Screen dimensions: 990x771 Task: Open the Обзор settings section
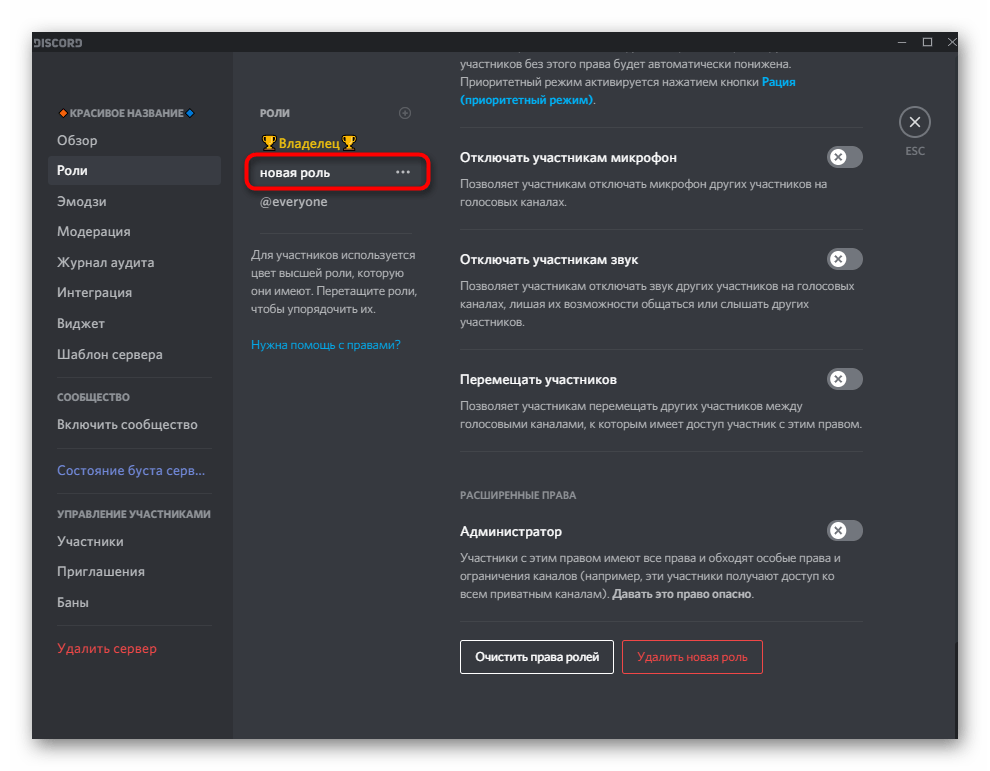78,140
